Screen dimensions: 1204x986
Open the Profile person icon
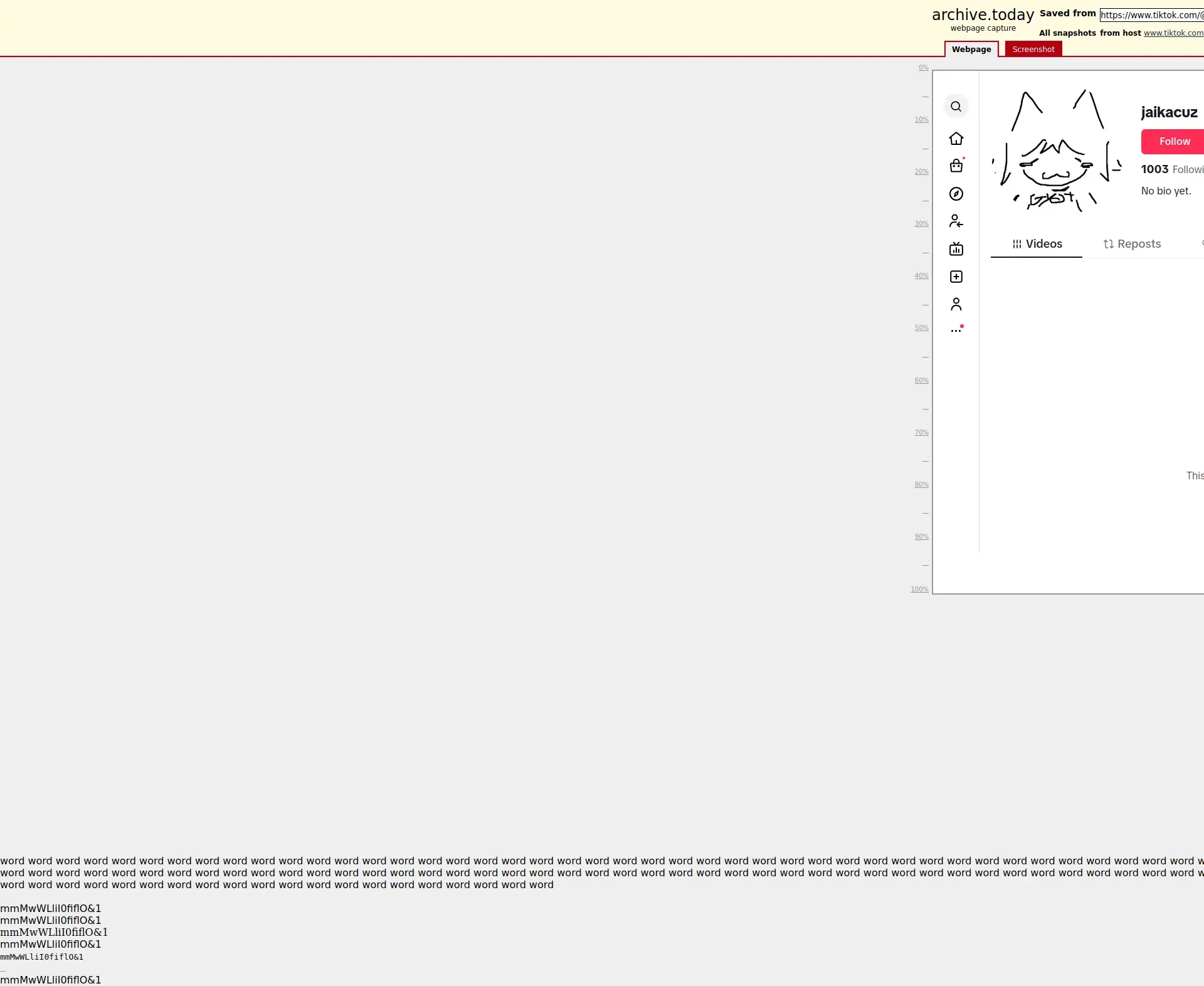(x=956, y=304)
